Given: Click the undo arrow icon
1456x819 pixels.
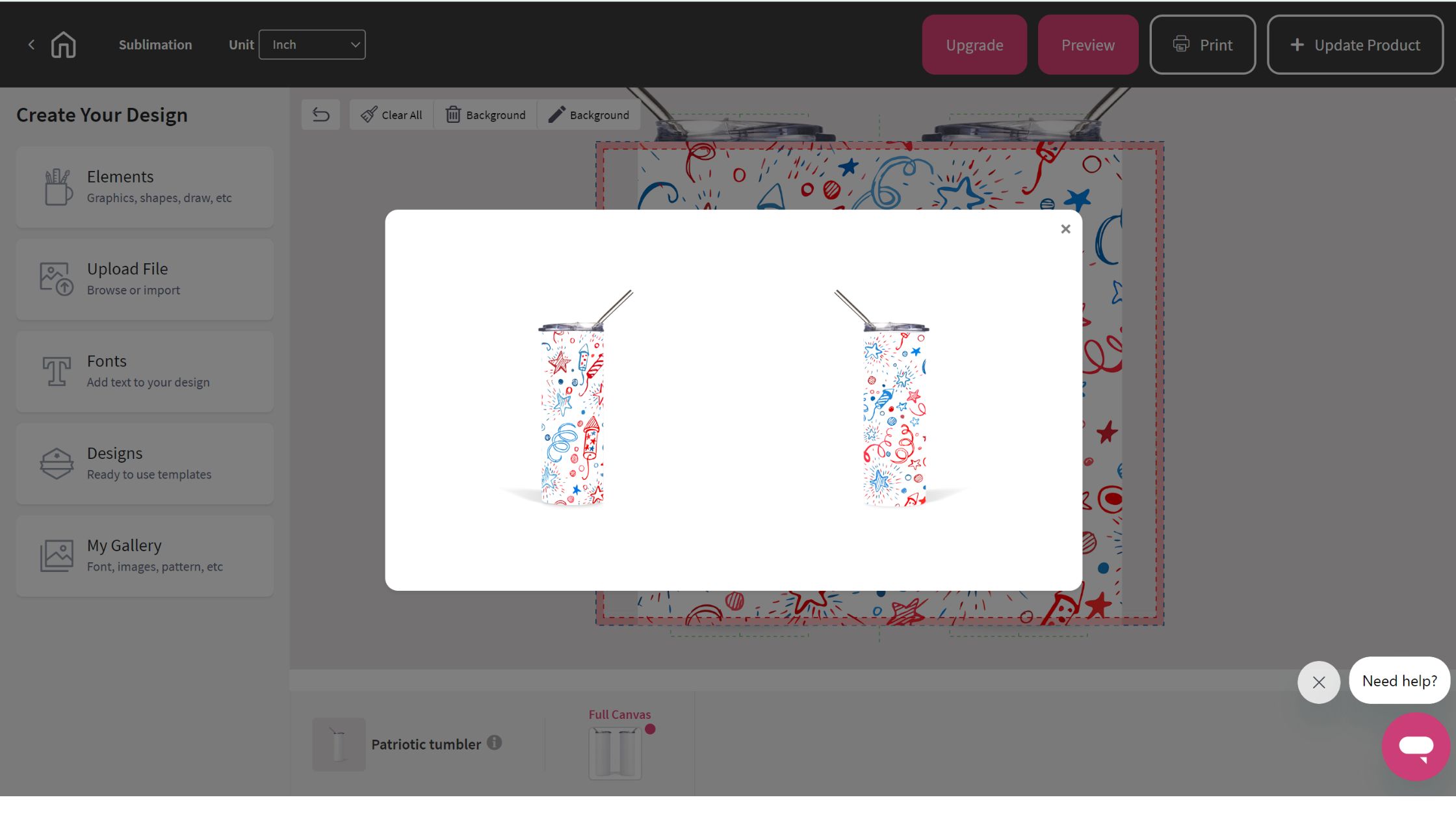Looking at the screenshot, I should pyautogui.click(x=321, y=115).
